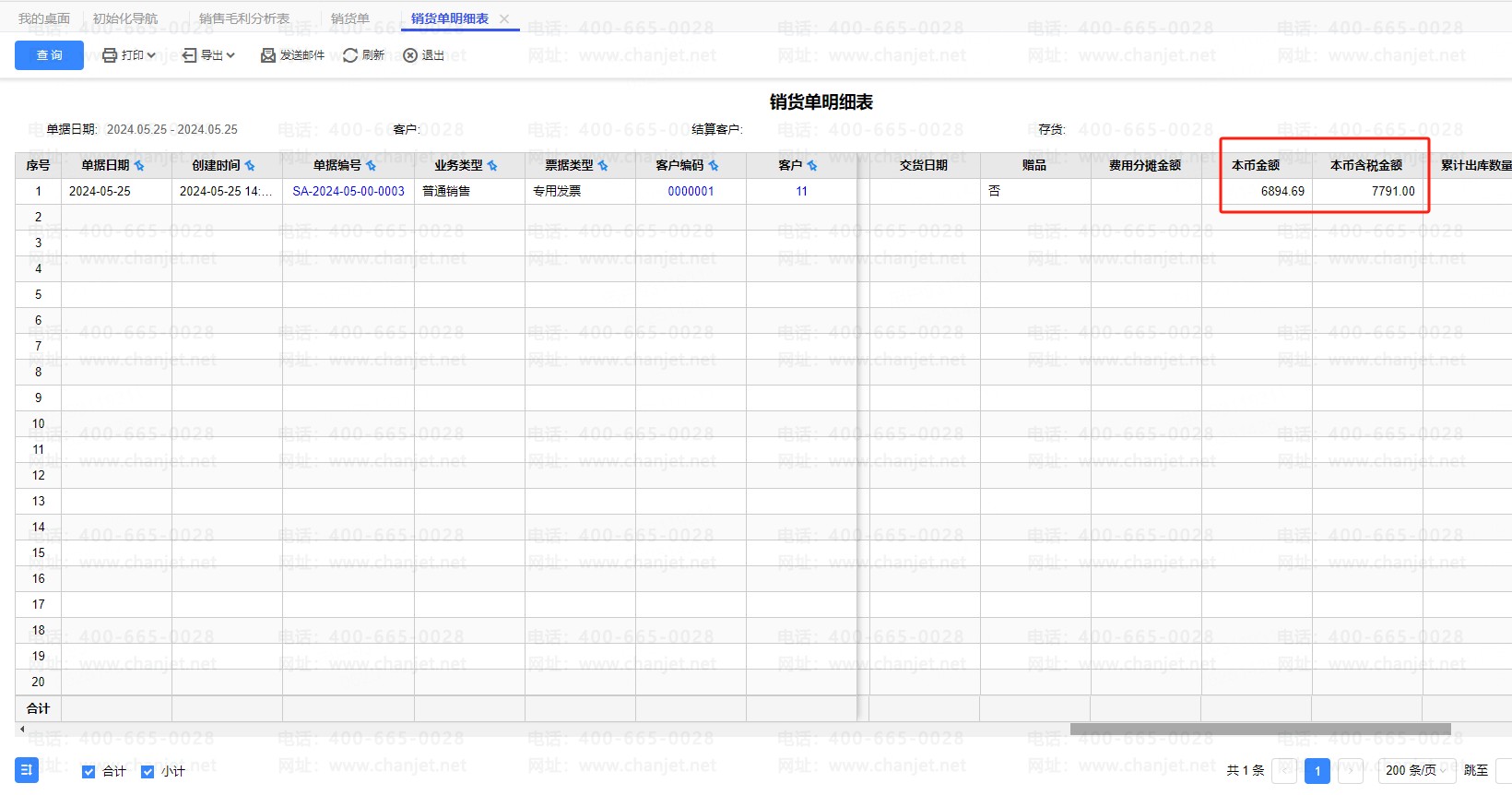Click the 费用分摊金额 column header

click(x=1145, y=165)
